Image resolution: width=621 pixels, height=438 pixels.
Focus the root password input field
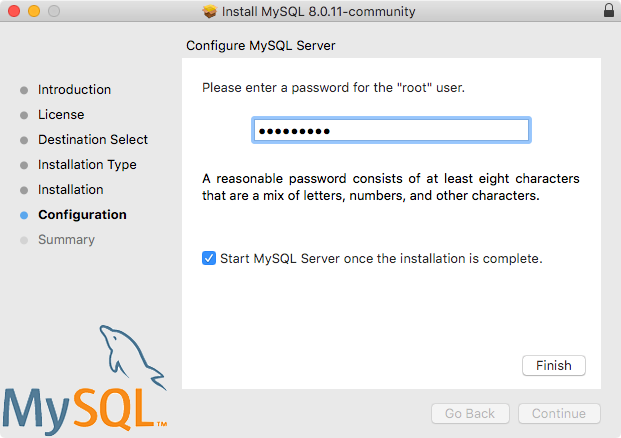coord(390,131)
